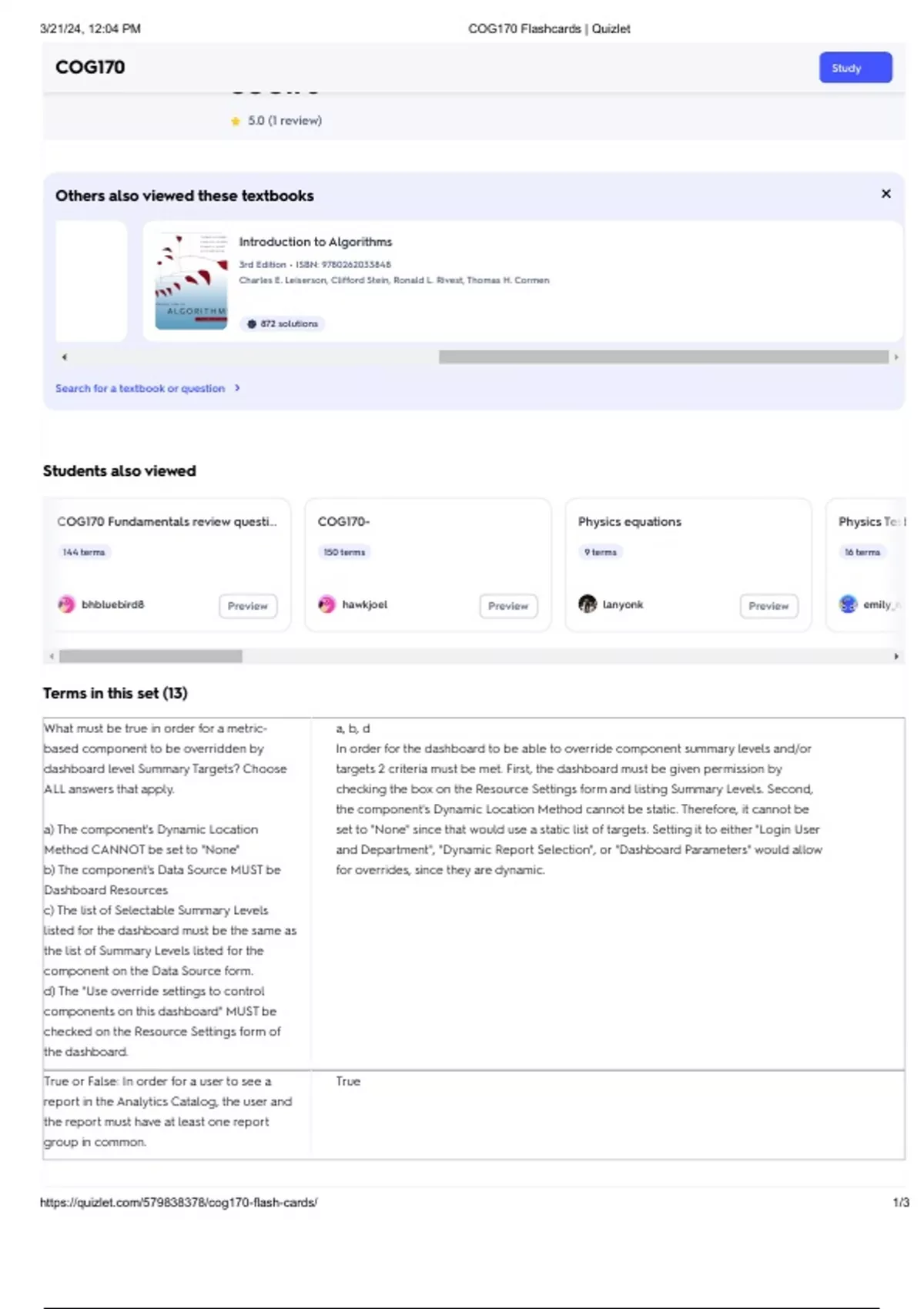Click the 872 solutions badge

click(x=283, y=324)
